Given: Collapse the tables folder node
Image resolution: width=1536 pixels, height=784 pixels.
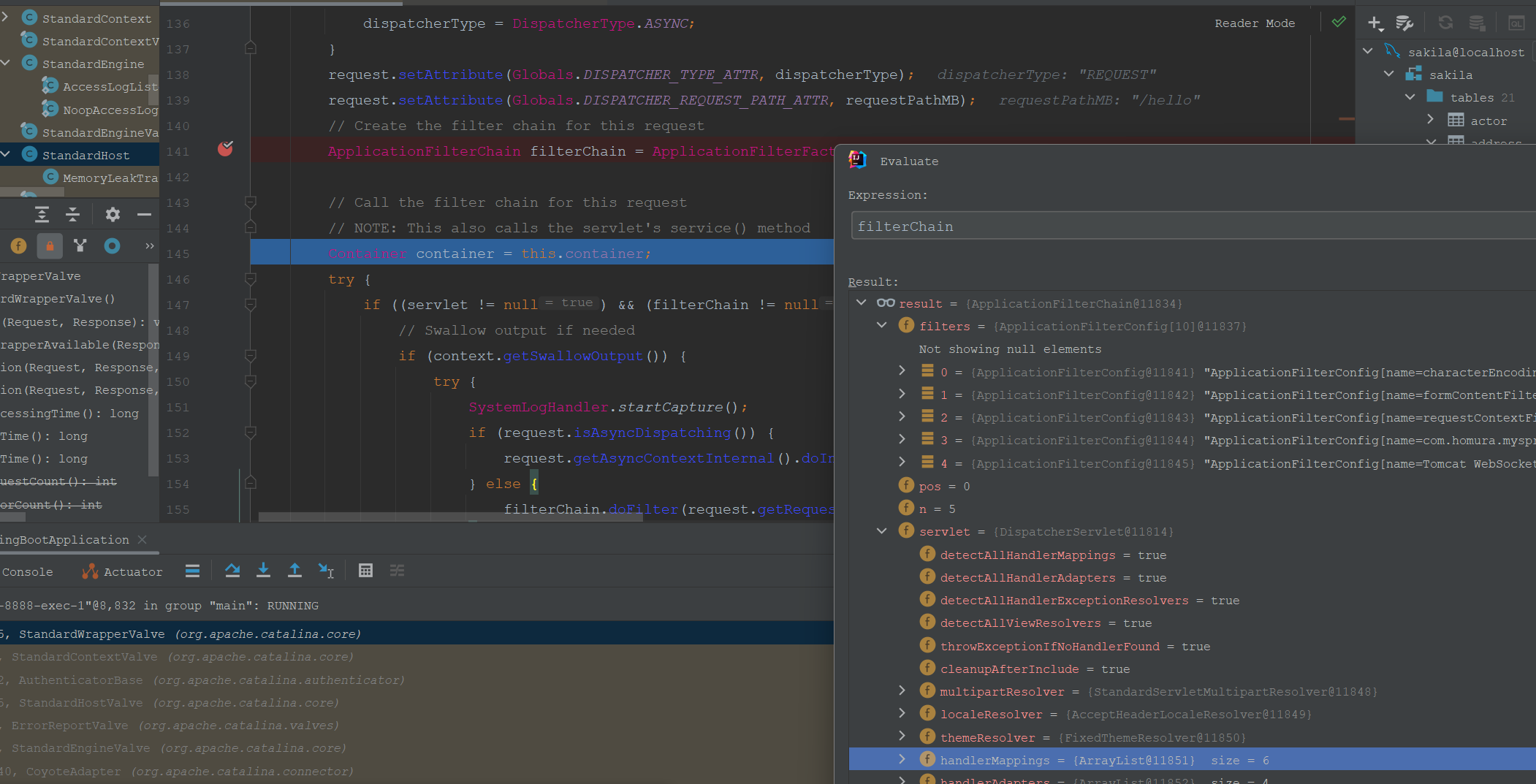Looking at the screenshot, I should point(1410,97).
